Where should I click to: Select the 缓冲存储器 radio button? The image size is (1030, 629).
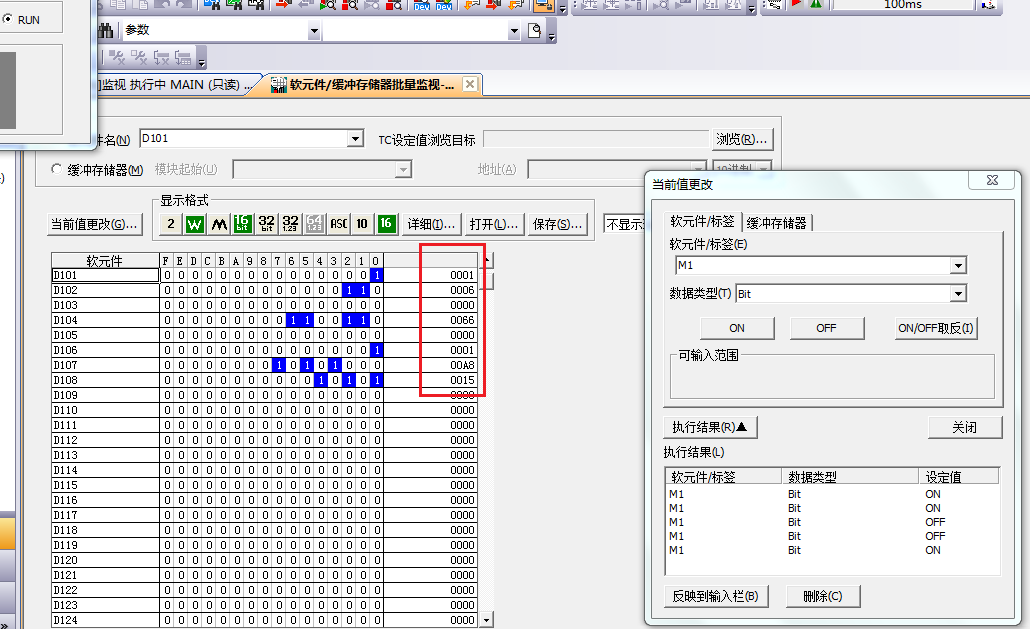pyautogui.click(x=57, y=170)
